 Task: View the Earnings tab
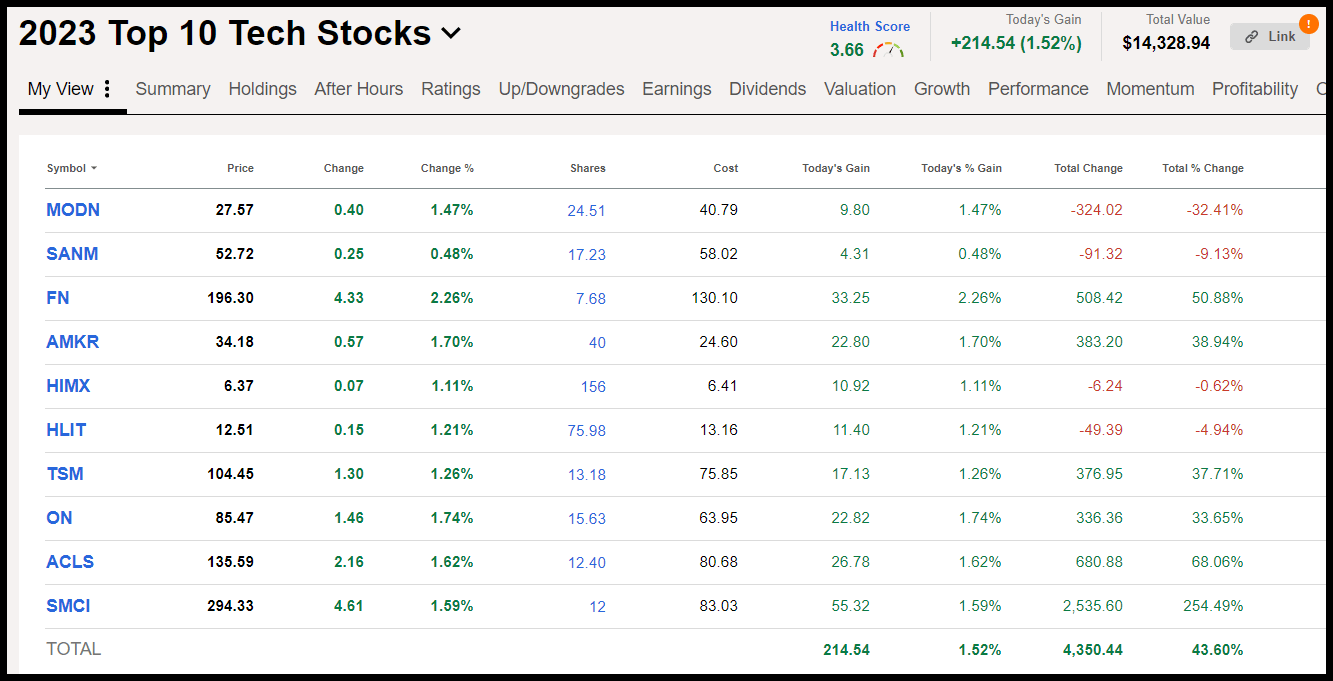[x=676, y=89]
